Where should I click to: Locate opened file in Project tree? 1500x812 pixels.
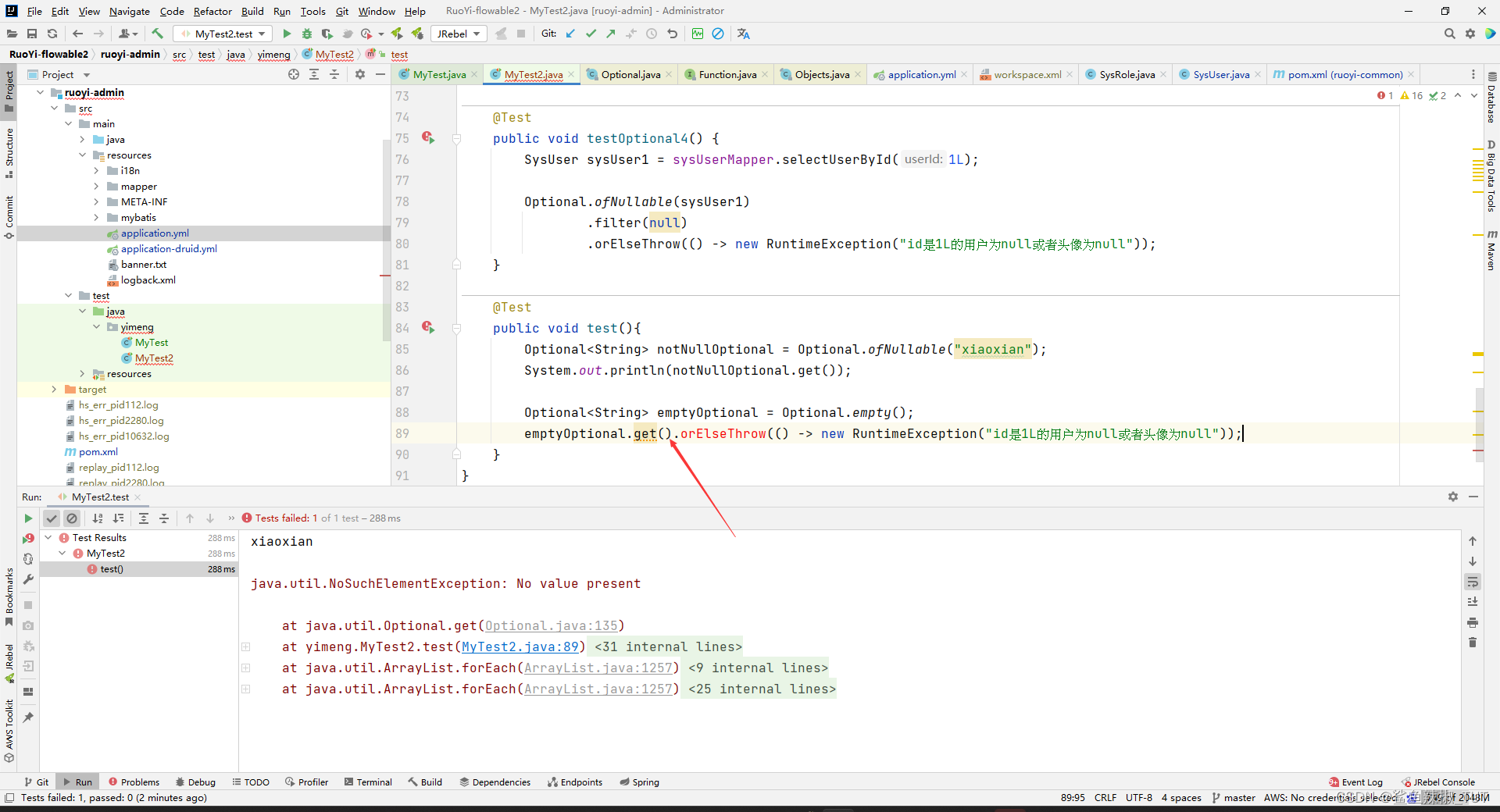point(294,74)
